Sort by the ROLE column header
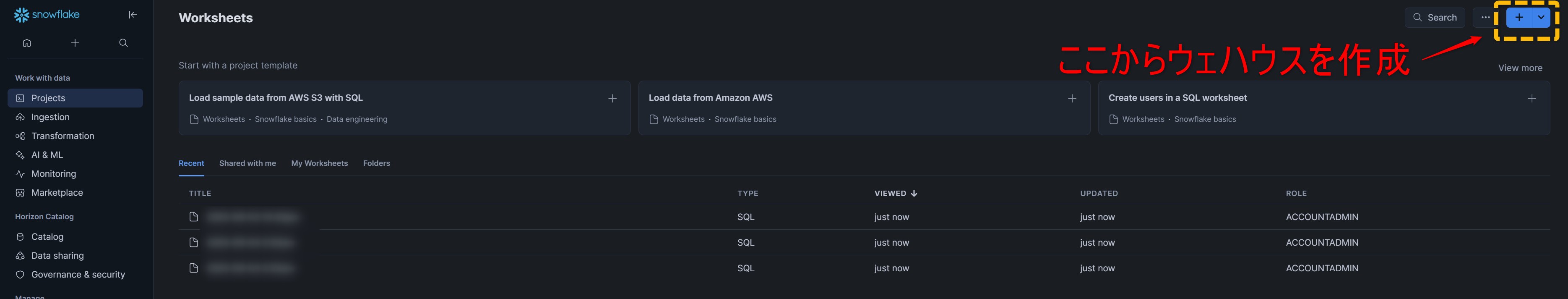Viewport: 1568px width, 299px height. [1296, 194]
